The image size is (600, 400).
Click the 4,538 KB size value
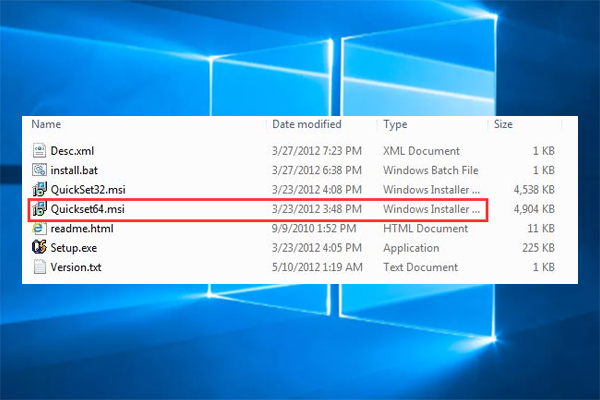534,189
